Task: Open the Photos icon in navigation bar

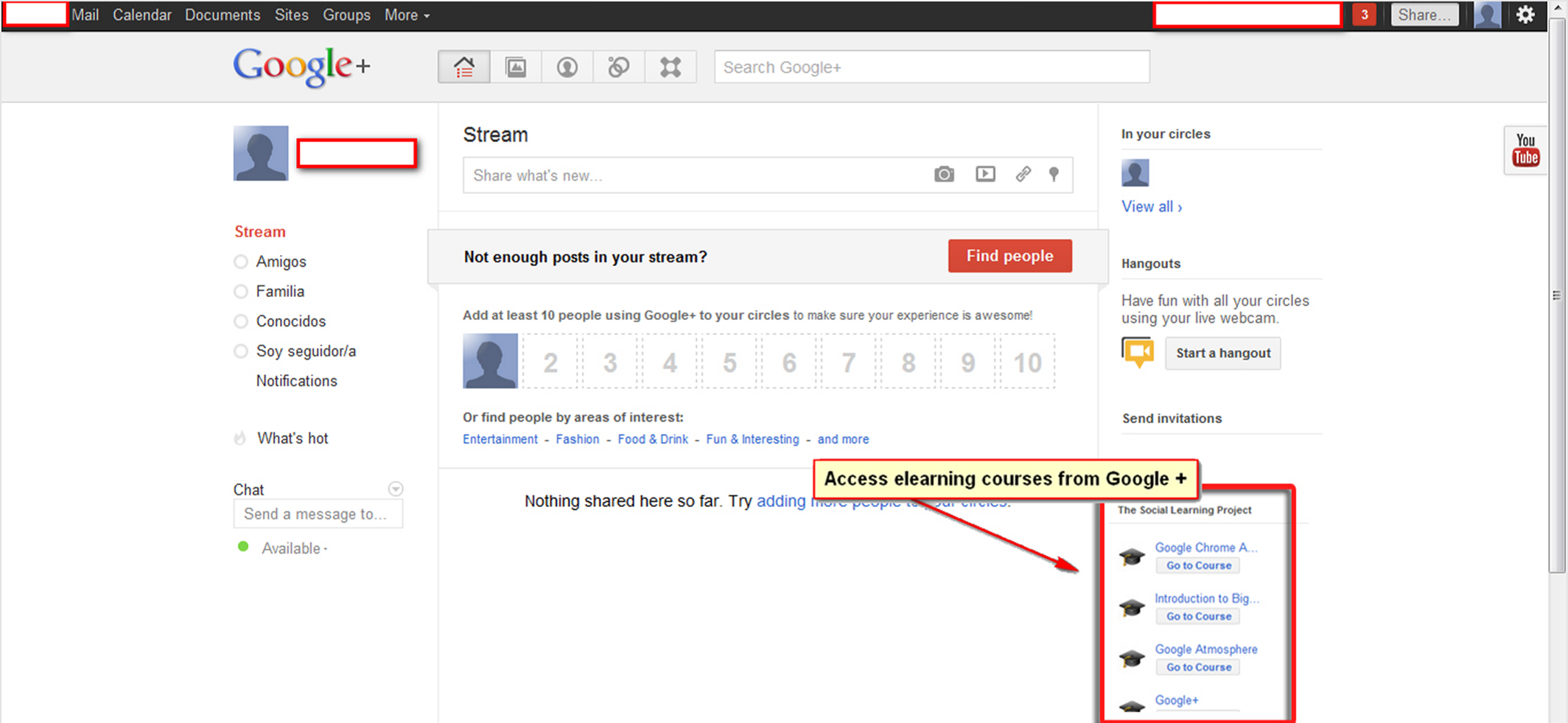Action: pyautogui.click(x=516, y=67)
